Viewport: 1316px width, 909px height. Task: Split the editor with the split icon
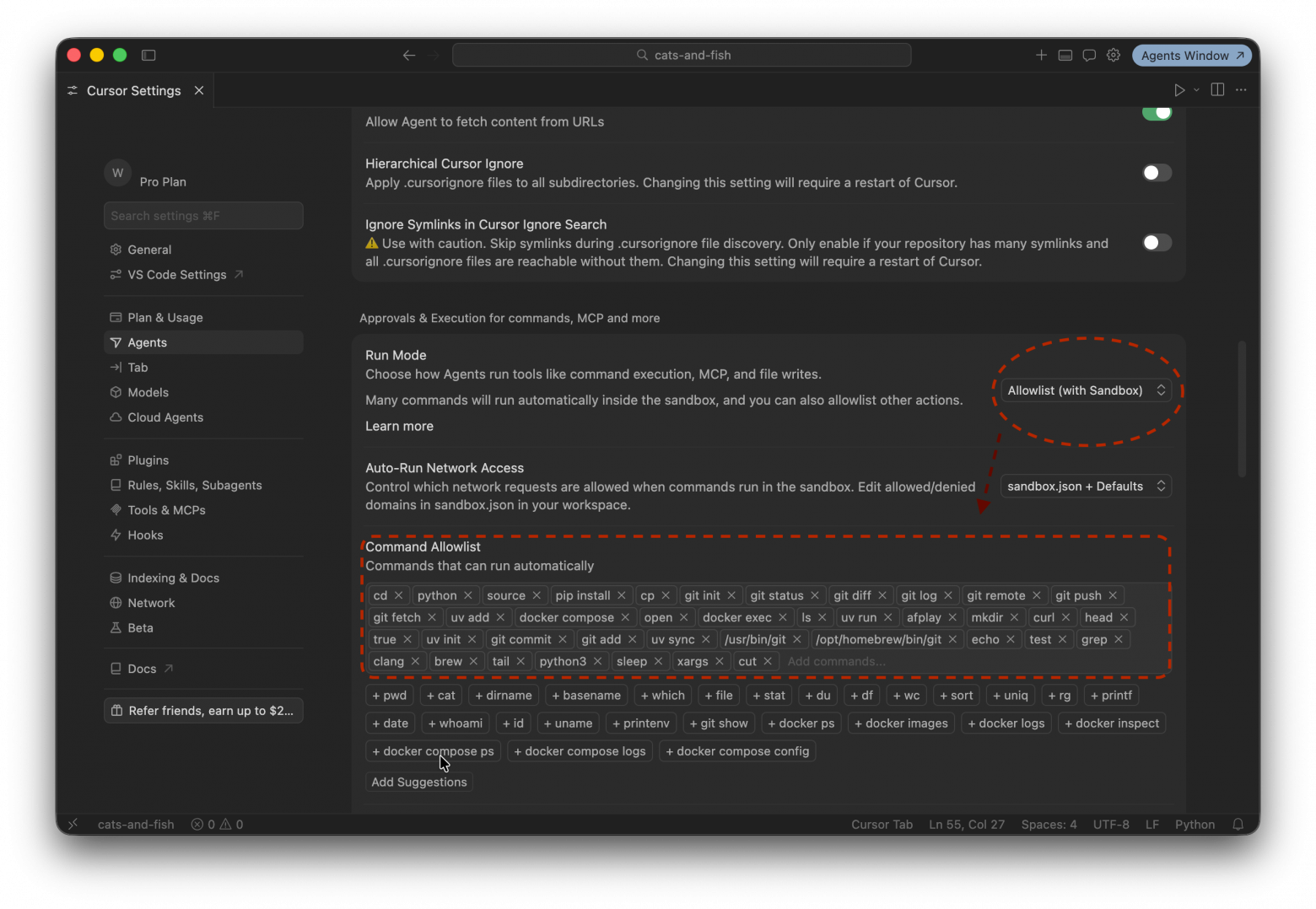(x=1217, y=90)
